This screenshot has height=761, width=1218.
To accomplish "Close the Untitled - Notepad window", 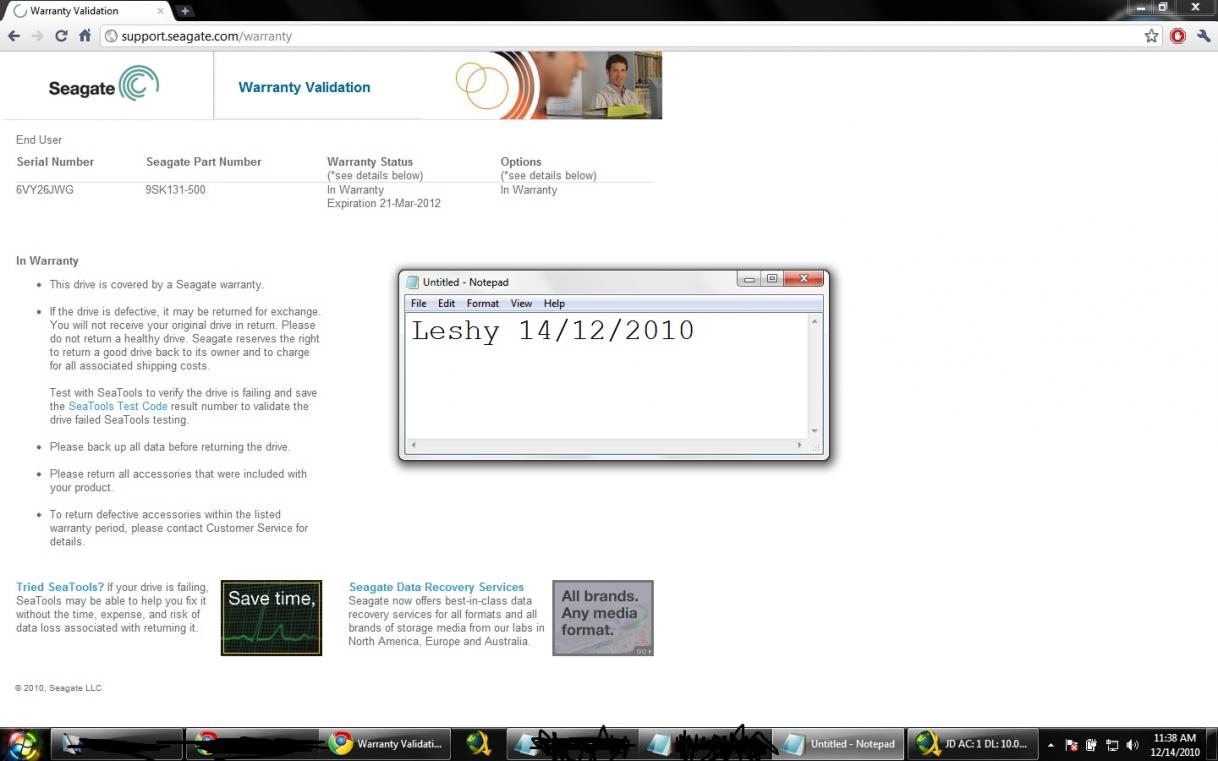I will point(803,280).
